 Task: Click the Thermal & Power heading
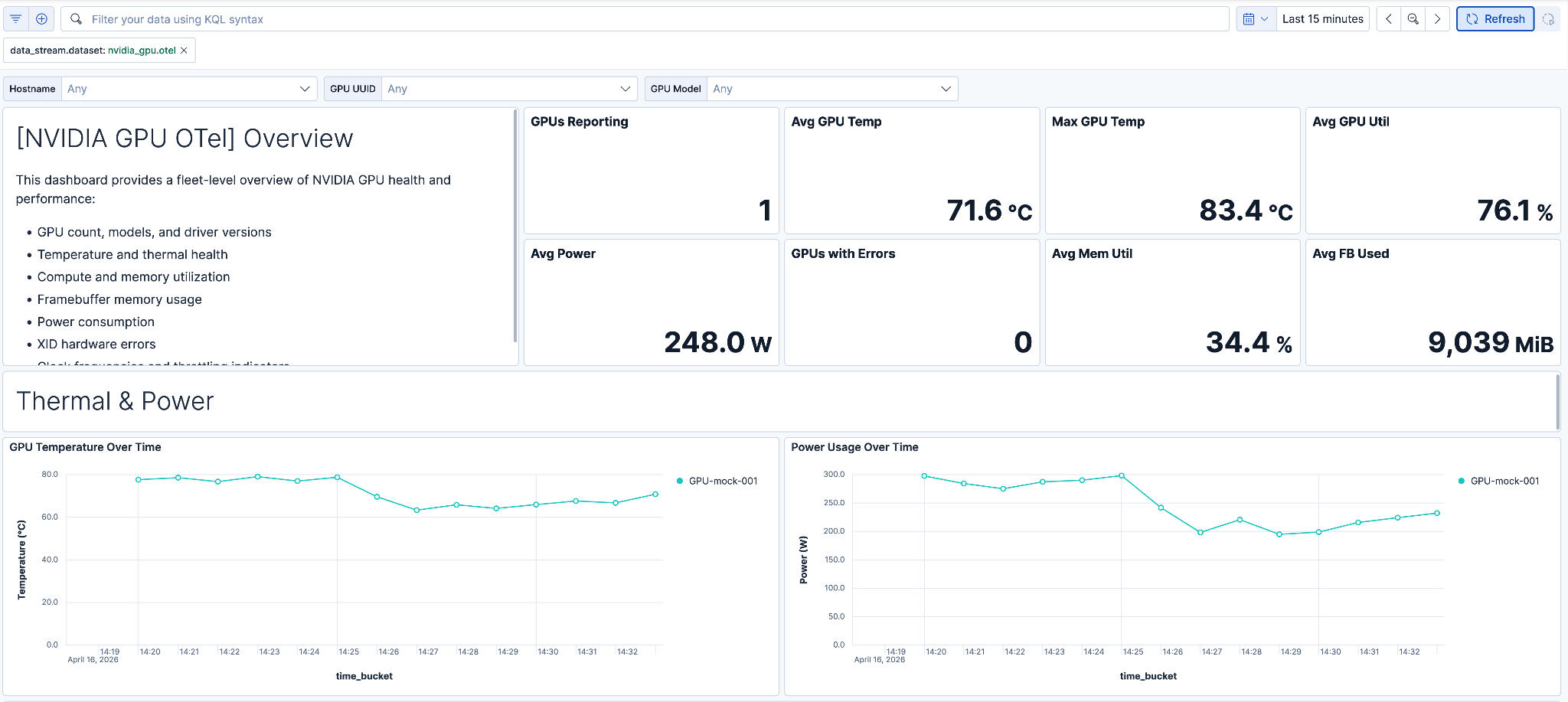point(115,401)
